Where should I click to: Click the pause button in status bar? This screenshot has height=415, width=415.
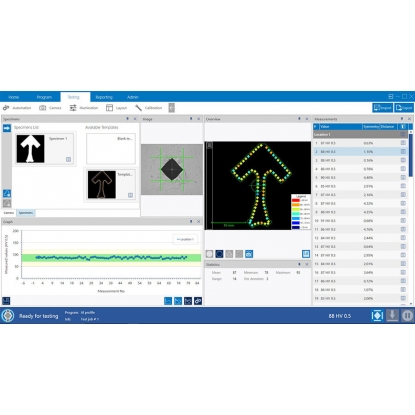(407, 315)
